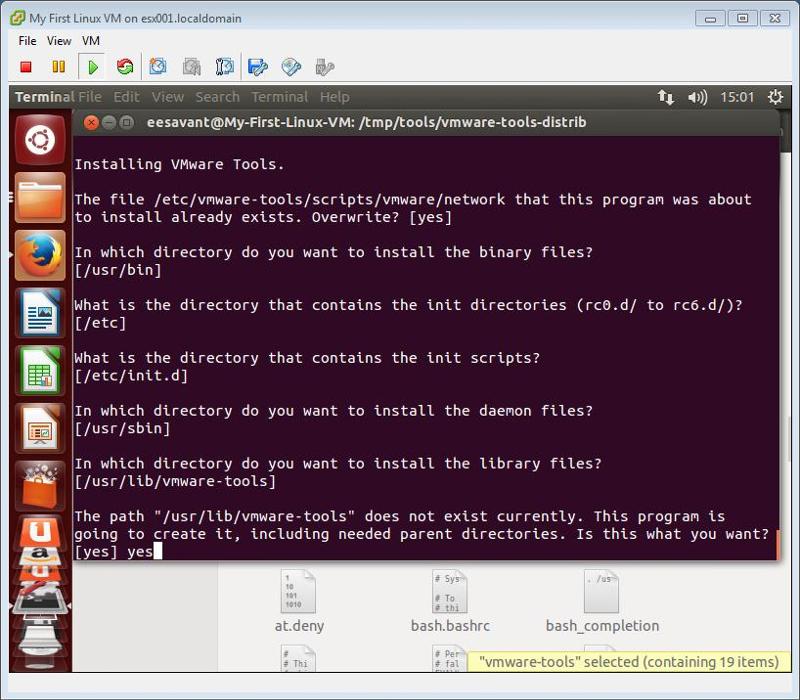The image size is (800, 700).
Task: Select the bash.bashrc file in Files window
Action: tap(450, 601)
